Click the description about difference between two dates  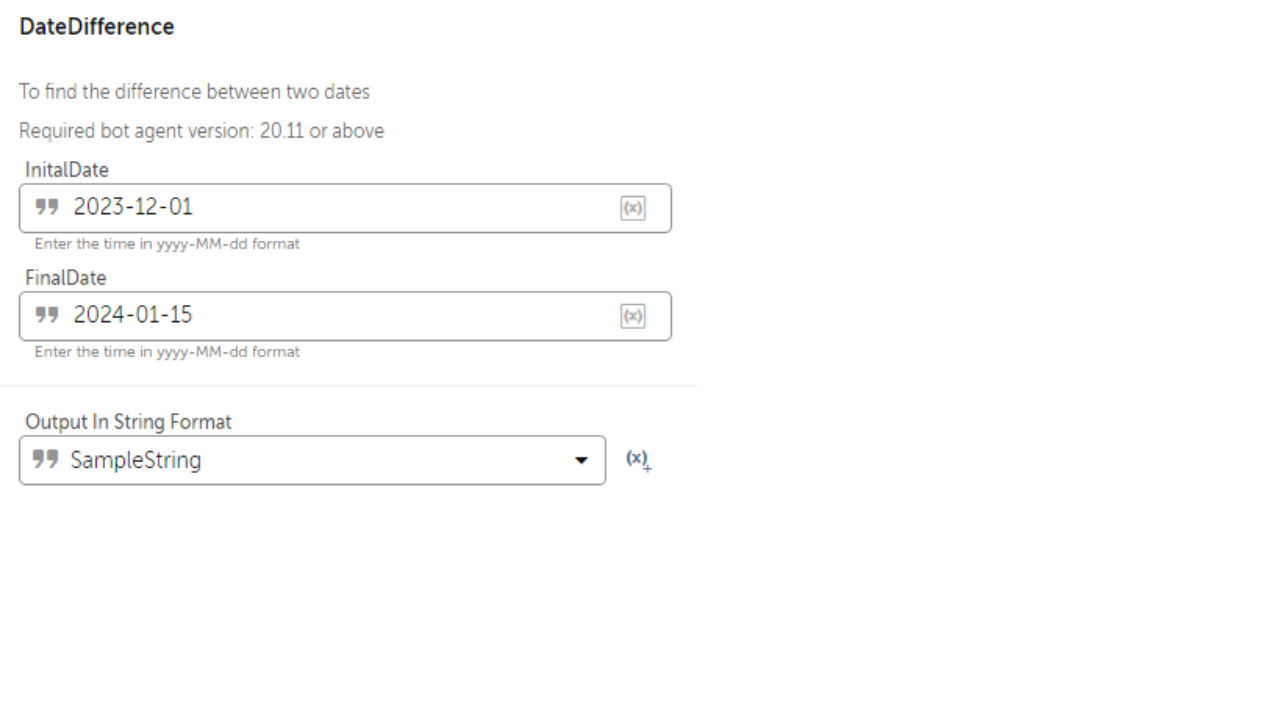(x=194, y=92)
